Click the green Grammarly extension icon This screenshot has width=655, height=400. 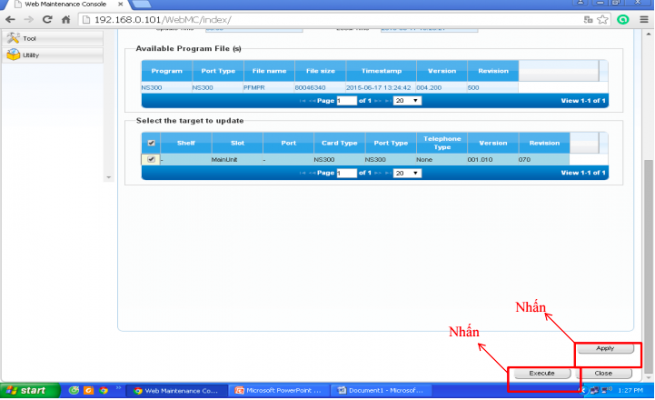click(622, 19)
